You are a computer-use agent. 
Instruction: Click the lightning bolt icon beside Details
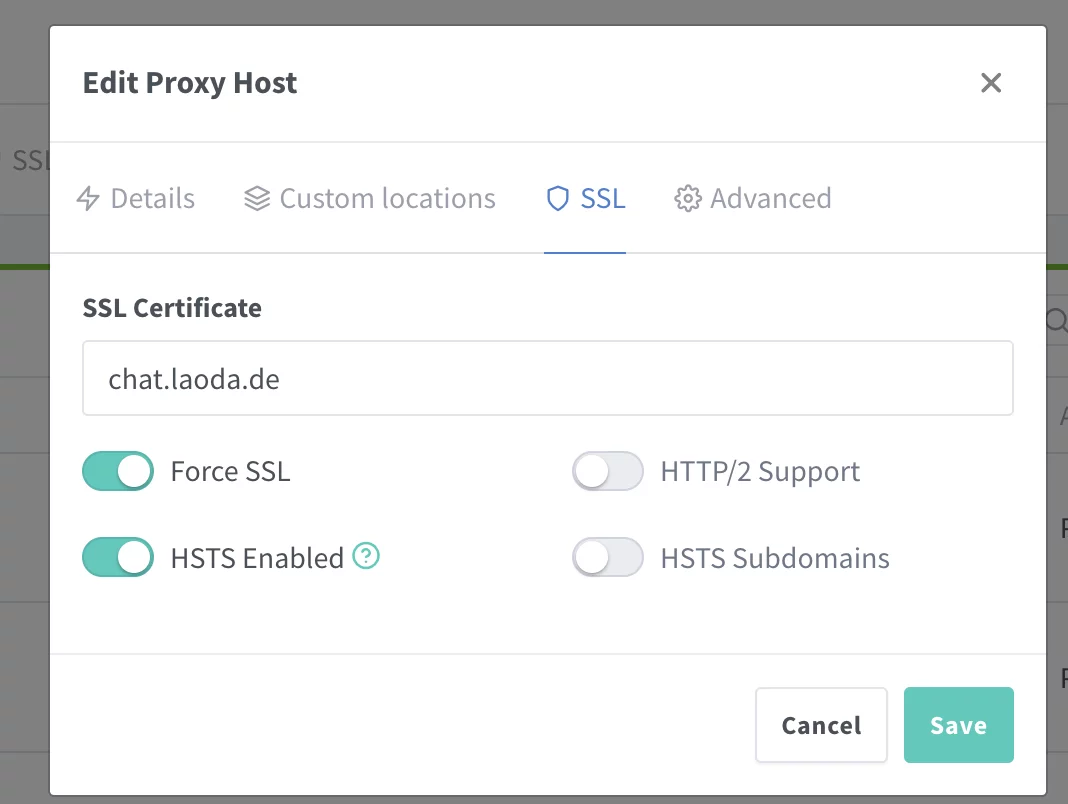[x=88, y=199]
